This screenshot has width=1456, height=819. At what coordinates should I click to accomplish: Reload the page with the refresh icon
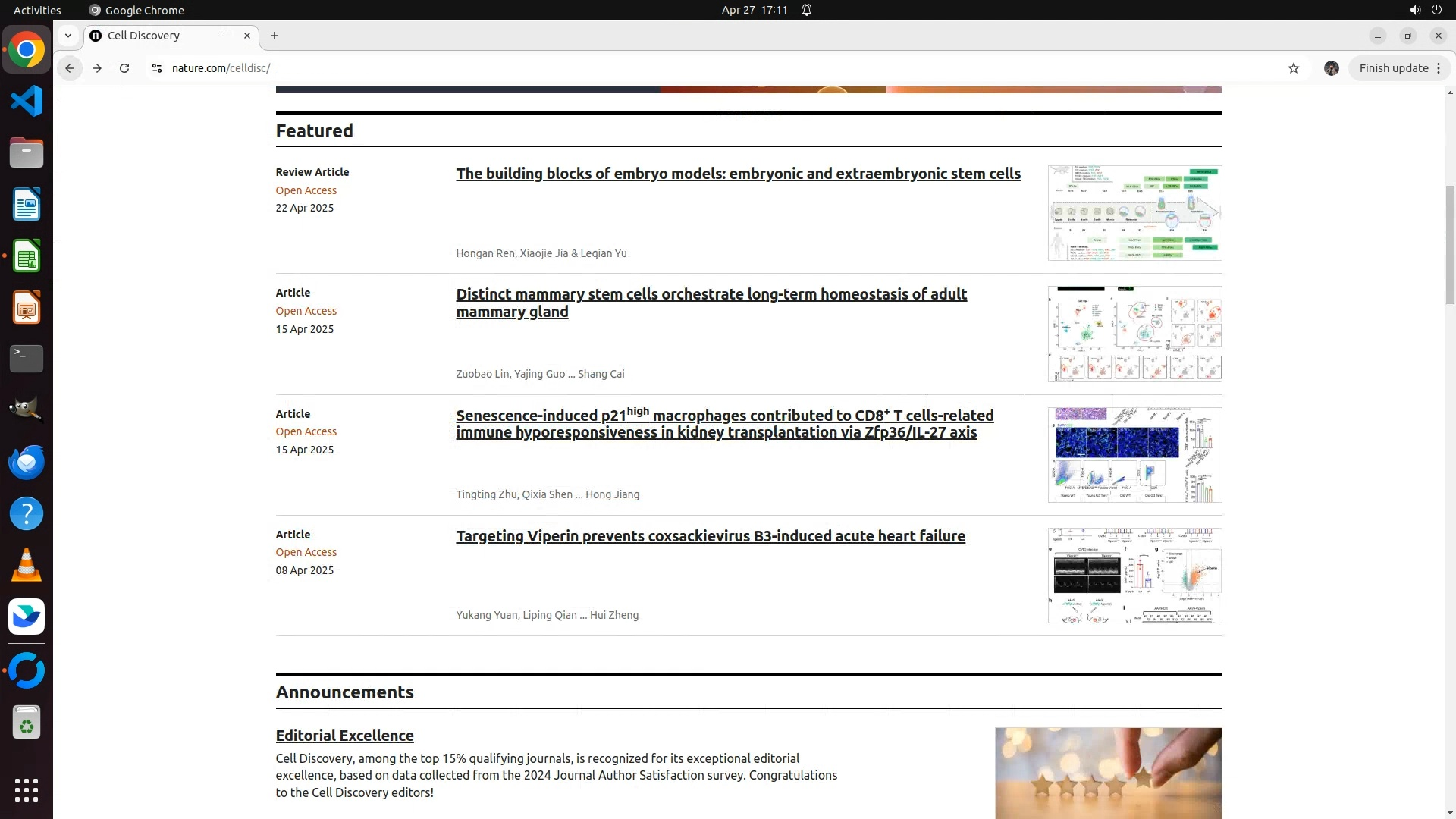pyautogui.click(x=124, y=68)
